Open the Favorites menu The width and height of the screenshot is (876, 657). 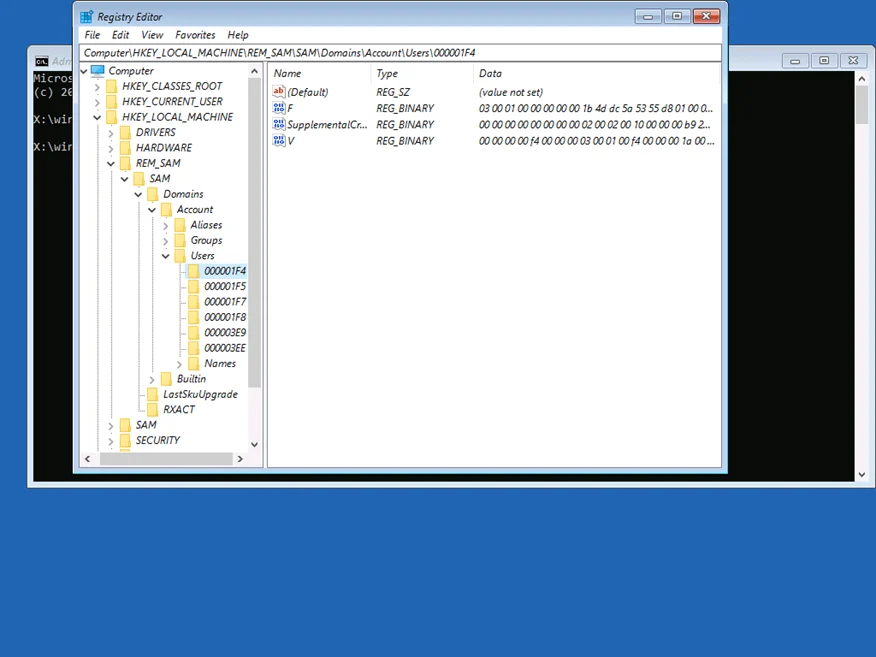pos(195,35)
